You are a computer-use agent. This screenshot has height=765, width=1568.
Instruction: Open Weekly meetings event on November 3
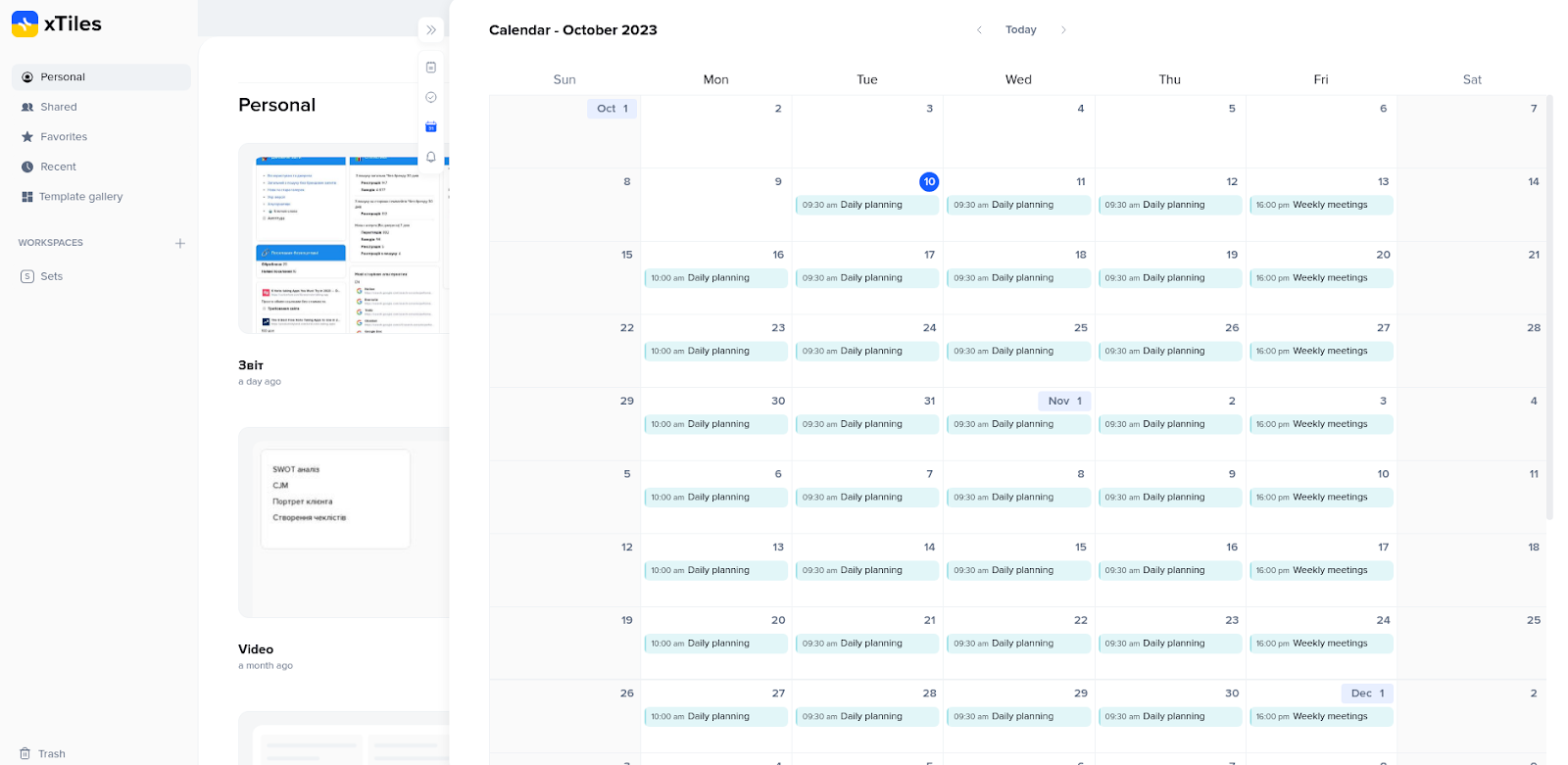pyautogui.click(x=1321, y=424)
